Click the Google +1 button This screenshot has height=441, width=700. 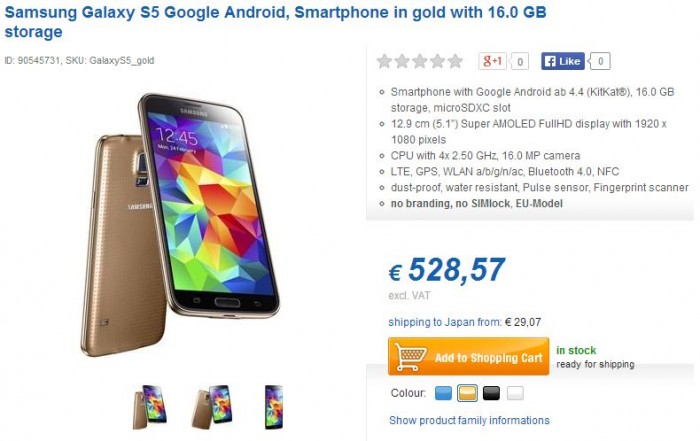[x=492, y=61]
